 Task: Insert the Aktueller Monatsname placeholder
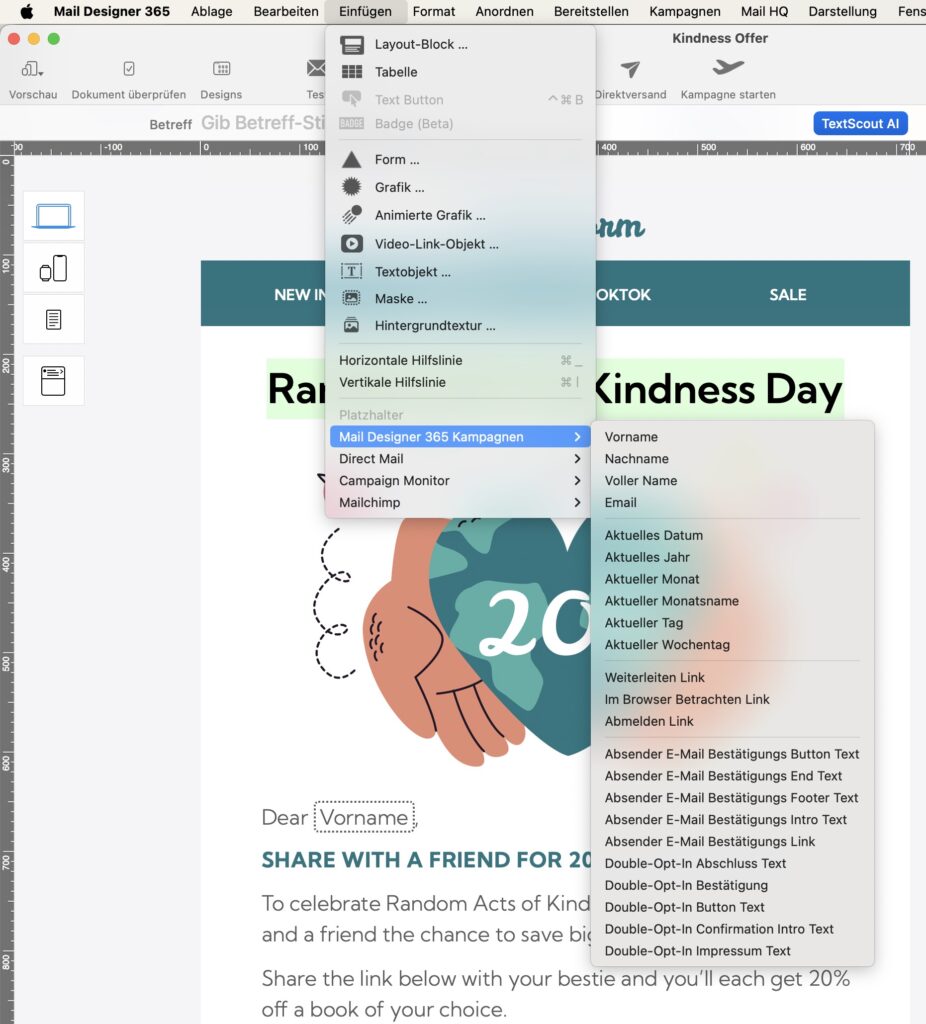point(732,601)
